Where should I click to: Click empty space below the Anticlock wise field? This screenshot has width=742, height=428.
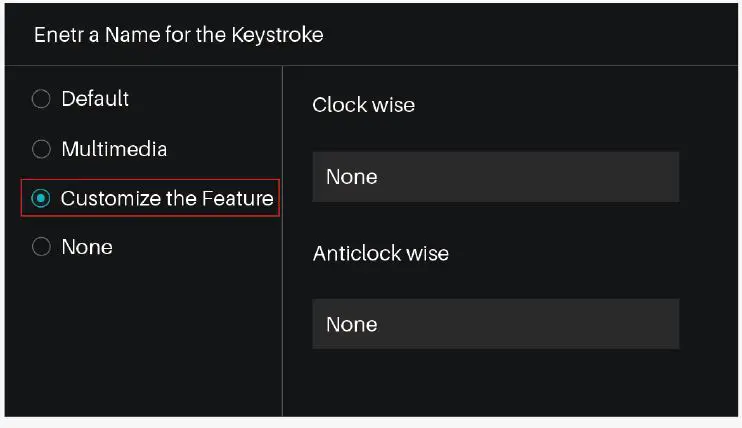(x=495, y=385)
